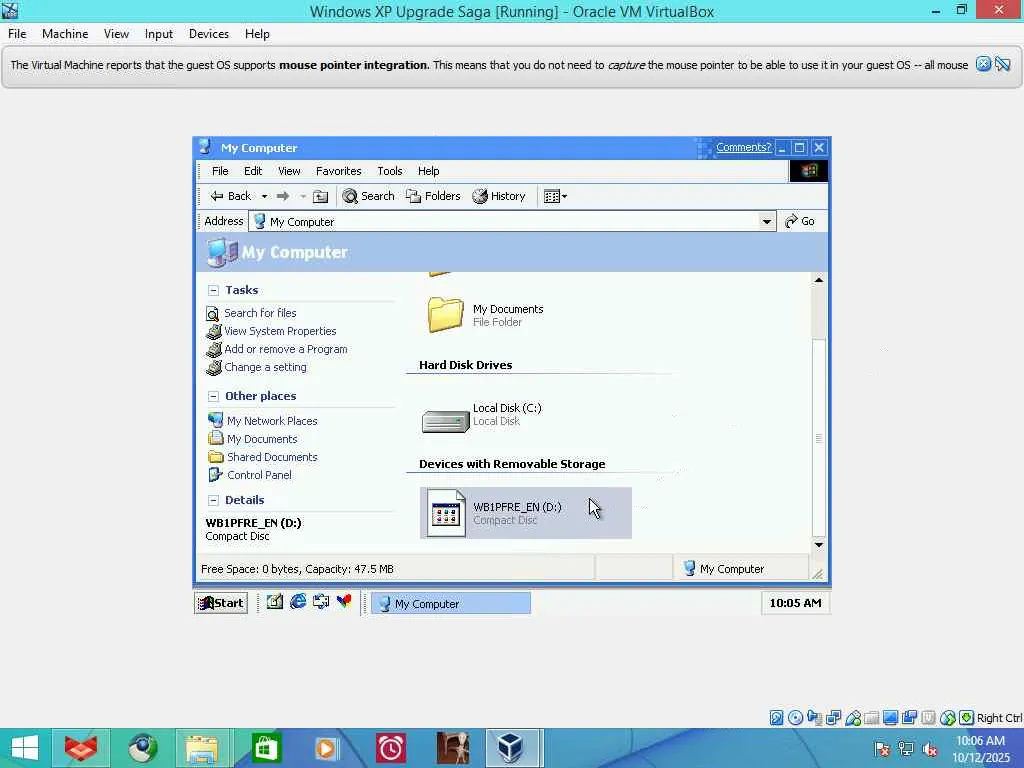Open the History pane
1024x768 pixels.
pos(499,196)
